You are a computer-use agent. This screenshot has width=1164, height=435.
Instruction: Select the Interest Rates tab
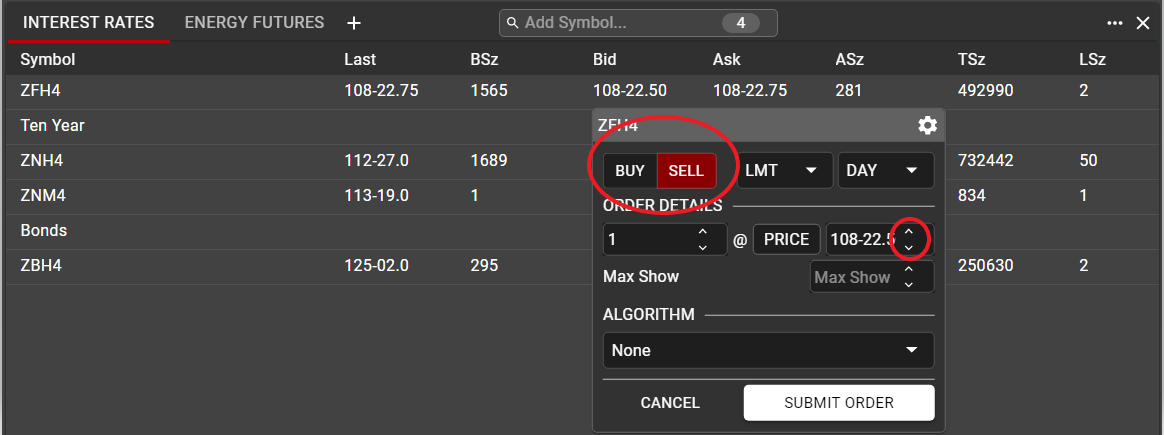point(88,22)
